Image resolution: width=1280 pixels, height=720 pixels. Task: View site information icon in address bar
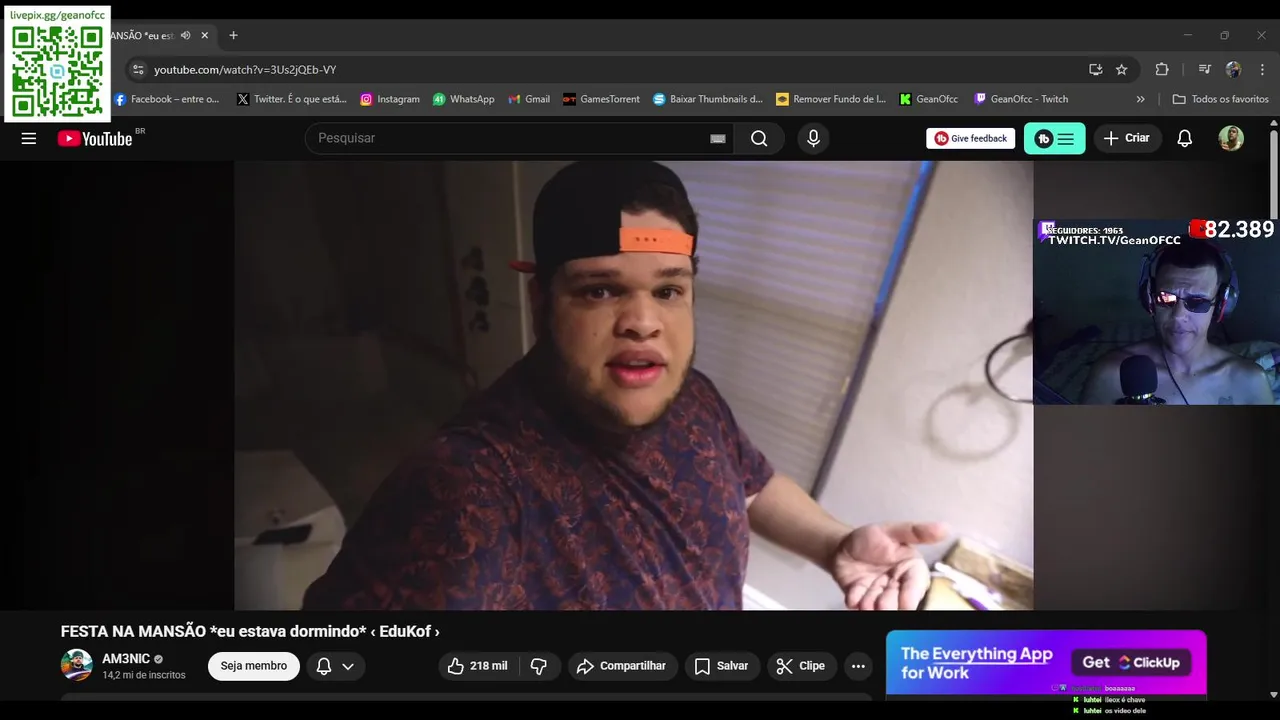138,69
